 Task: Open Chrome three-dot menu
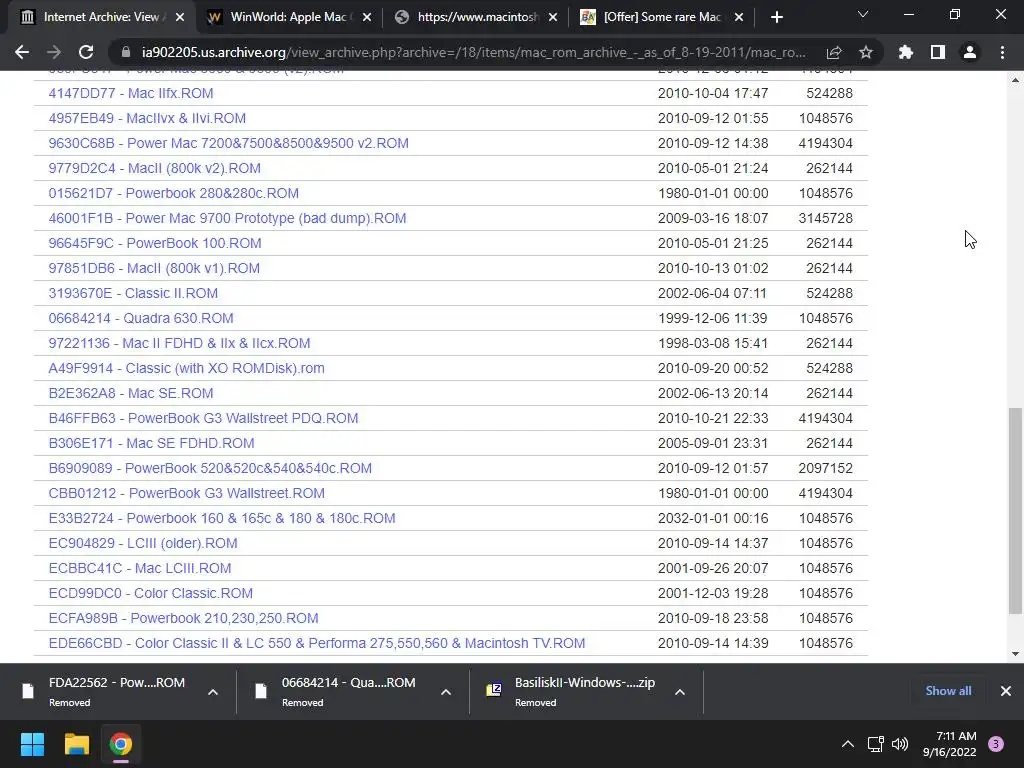click(x=1002, y=52)
